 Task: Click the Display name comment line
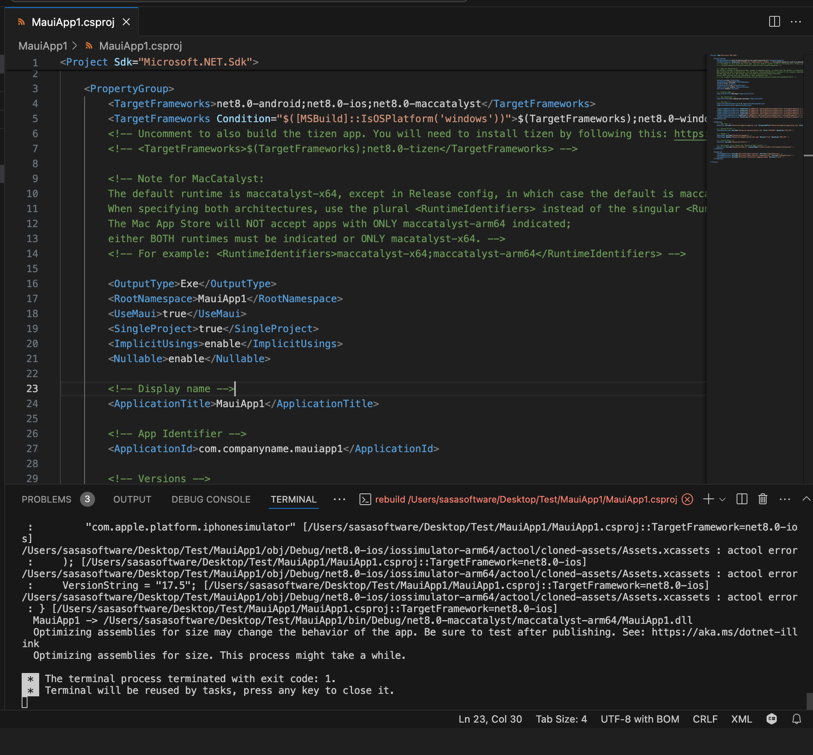coord(171,388)
